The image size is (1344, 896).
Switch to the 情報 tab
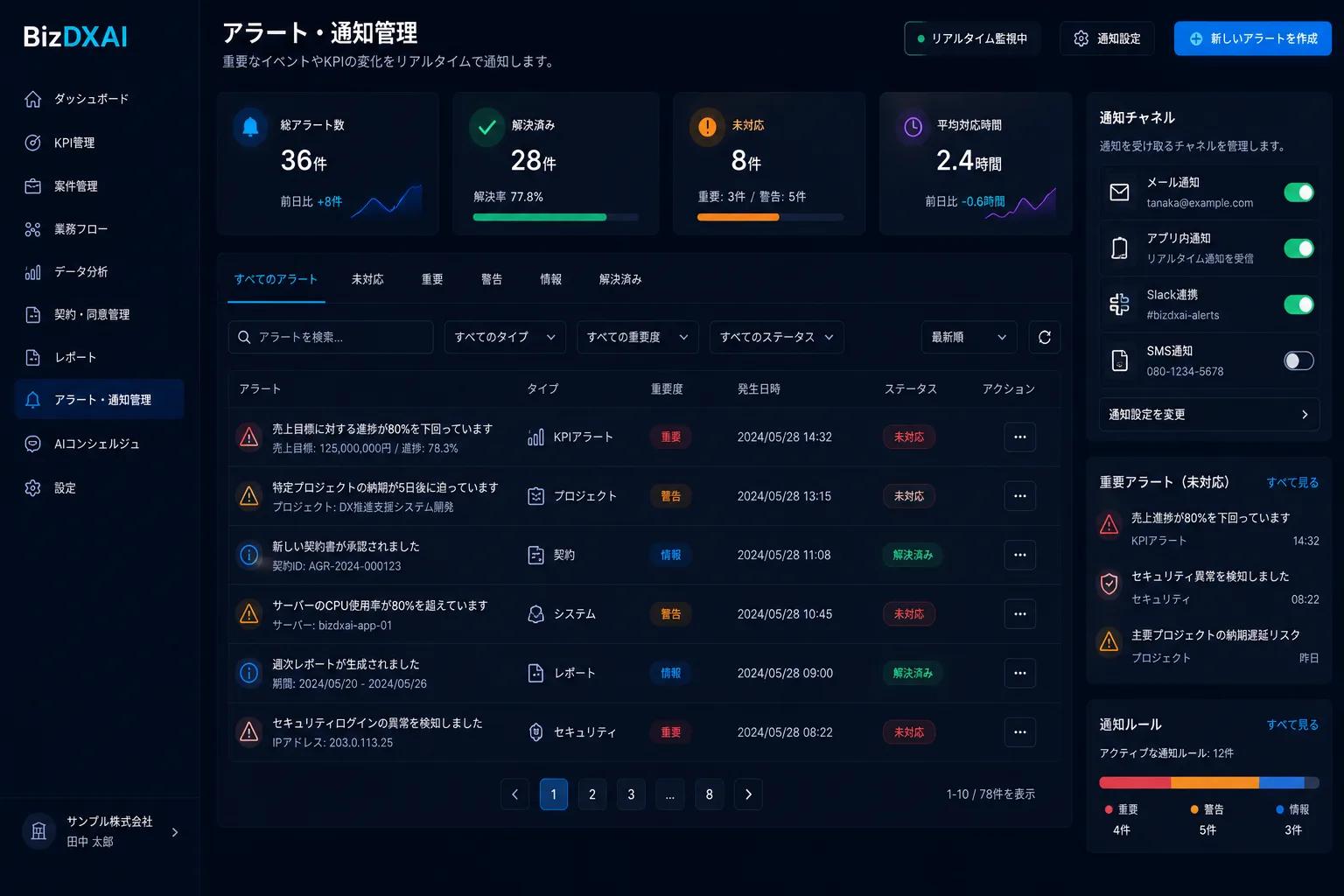551,279
